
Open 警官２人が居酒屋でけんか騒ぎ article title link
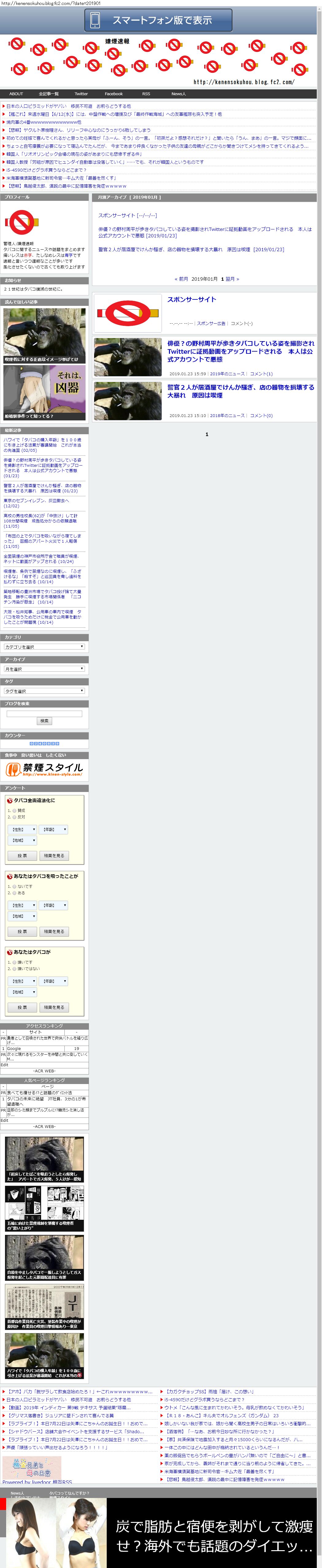(x=241, y=391)
